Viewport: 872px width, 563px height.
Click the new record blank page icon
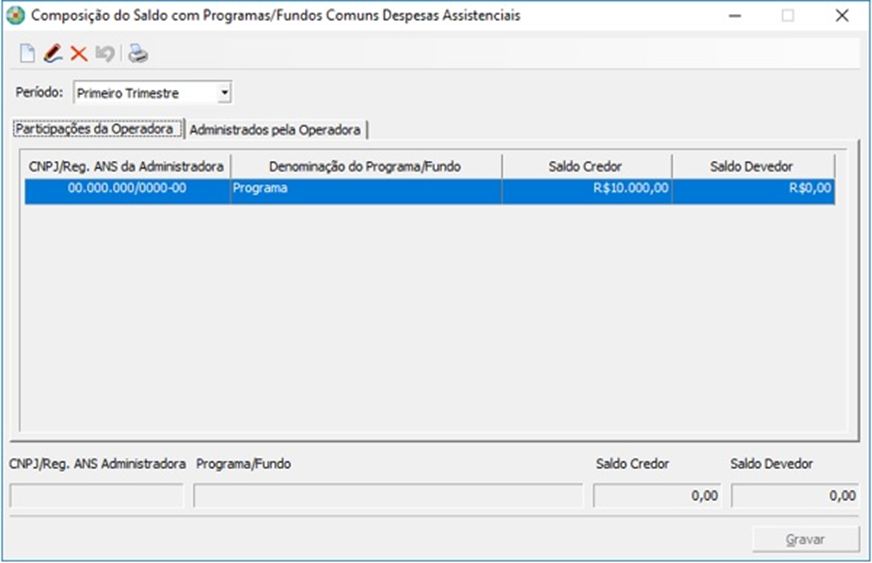27,54
